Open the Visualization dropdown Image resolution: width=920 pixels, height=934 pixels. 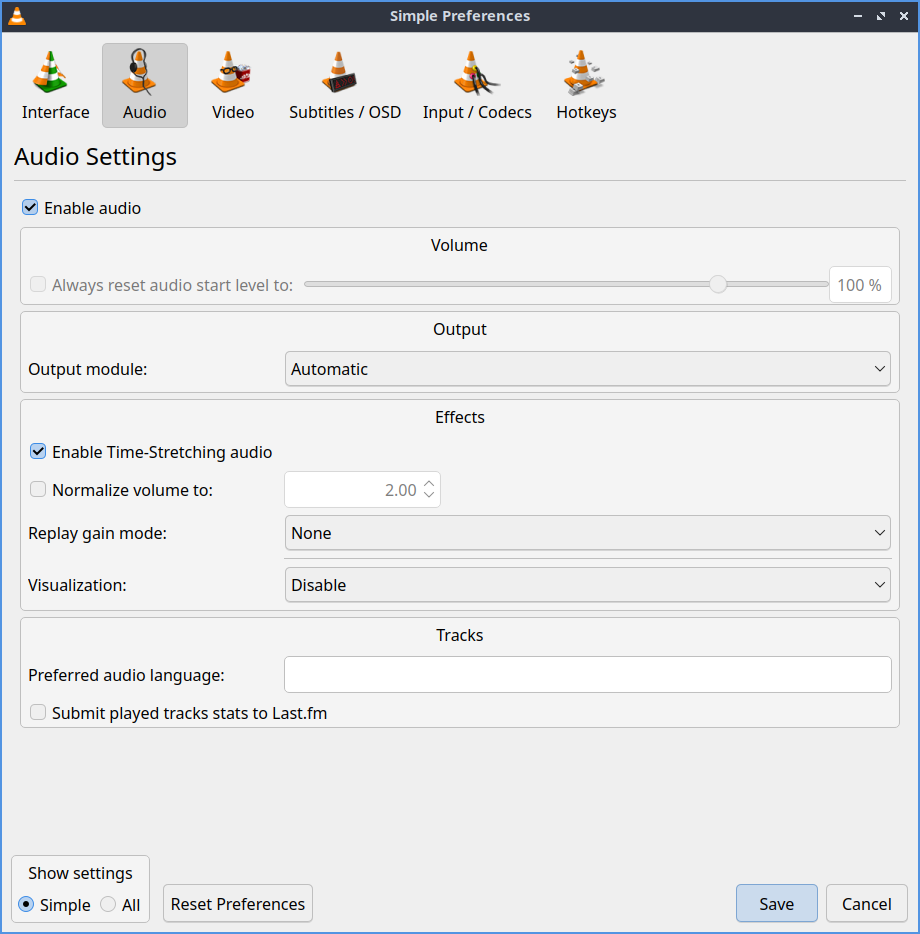coord(587,585)
